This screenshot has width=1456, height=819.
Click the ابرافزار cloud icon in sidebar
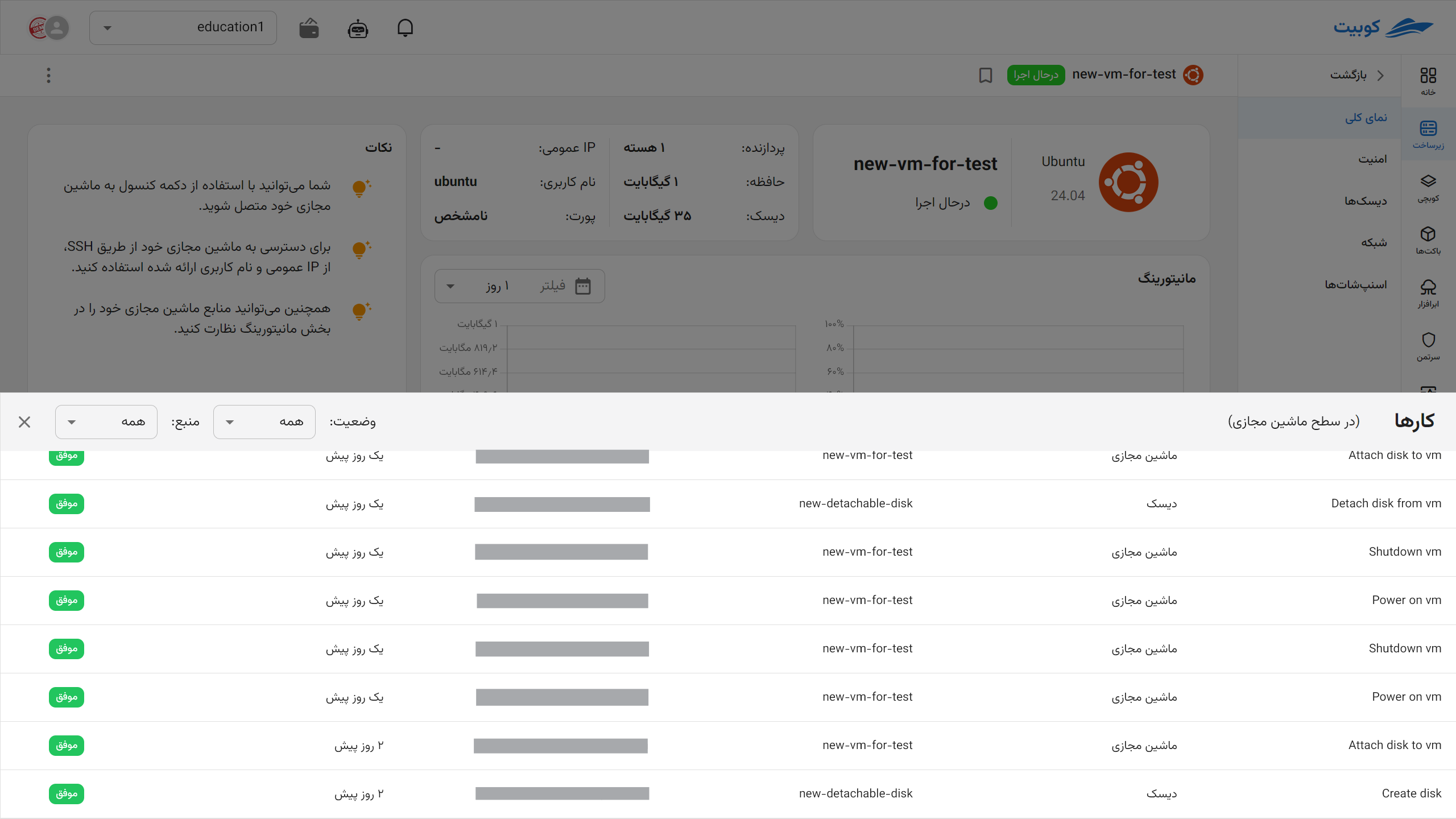pos(1428,292)
